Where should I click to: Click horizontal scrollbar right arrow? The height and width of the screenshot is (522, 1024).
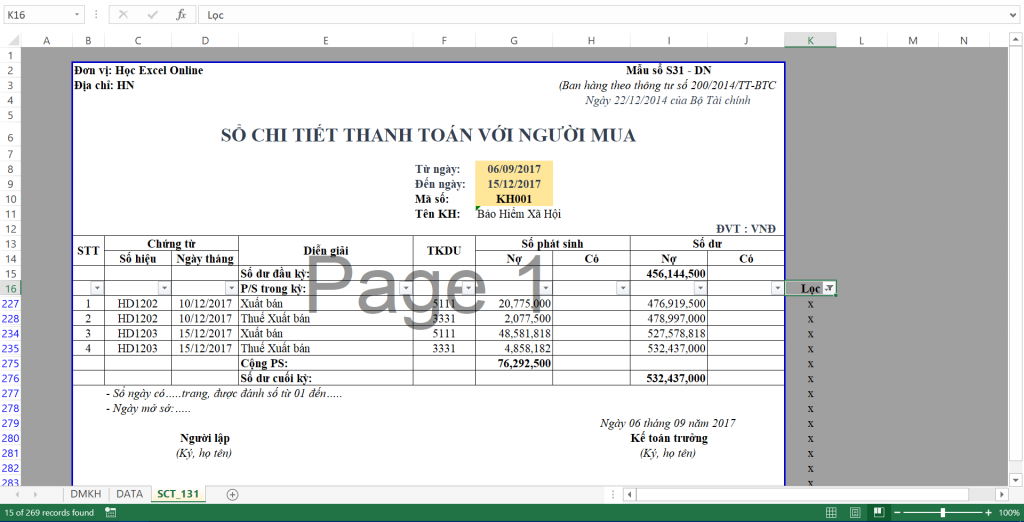point(1001,495)
